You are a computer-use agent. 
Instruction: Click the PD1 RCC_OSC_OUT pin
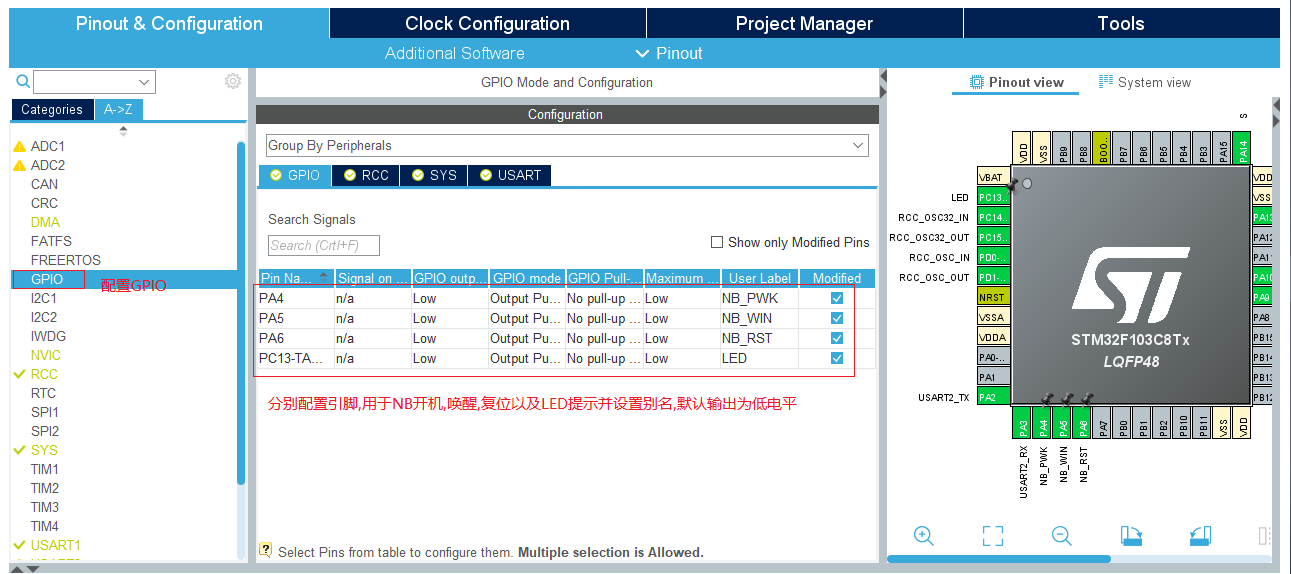tap(992, 277)
